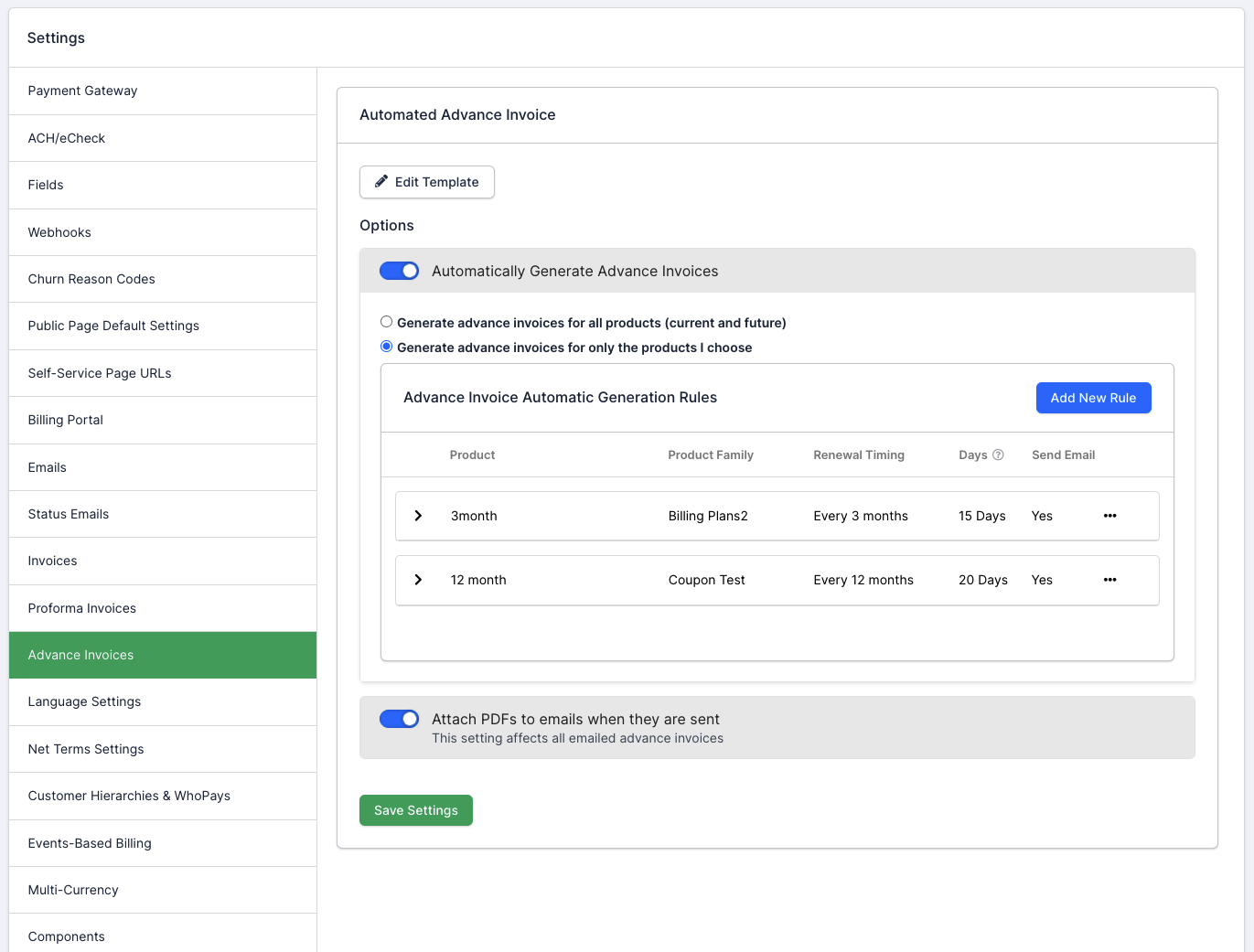Select generate invoices for all products option
This screenshot has width=1254, height=952.
pyautogui.click(x=387, y=322)
